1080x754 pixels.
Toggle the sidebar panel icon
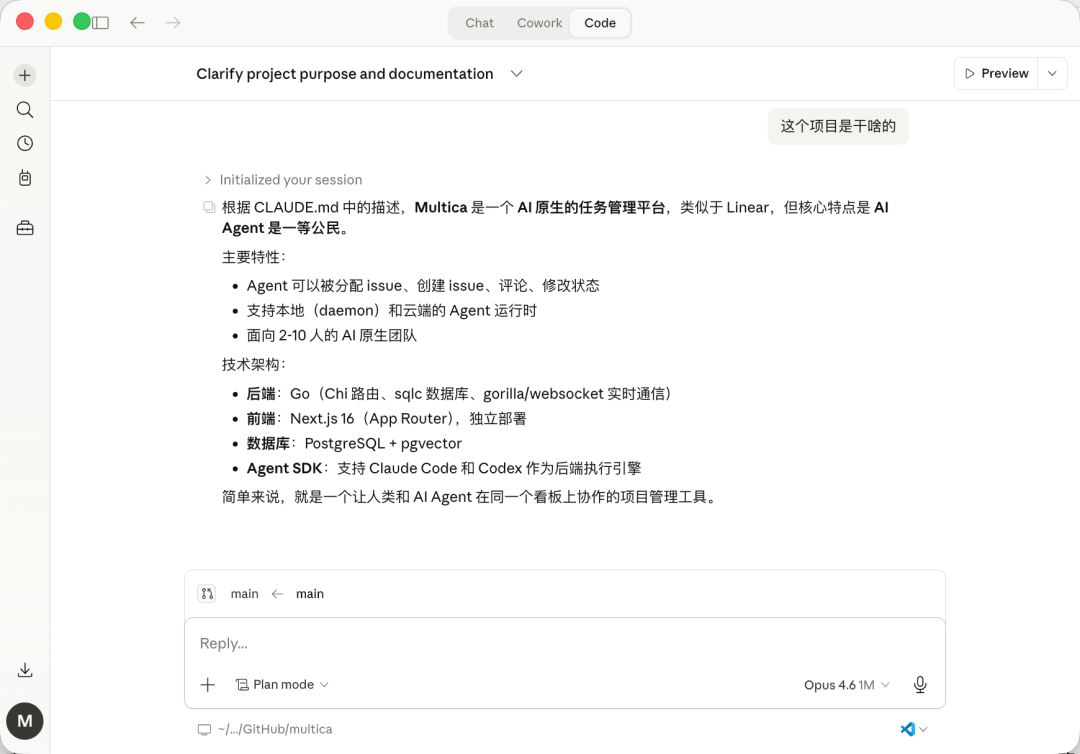click(101, 23)
